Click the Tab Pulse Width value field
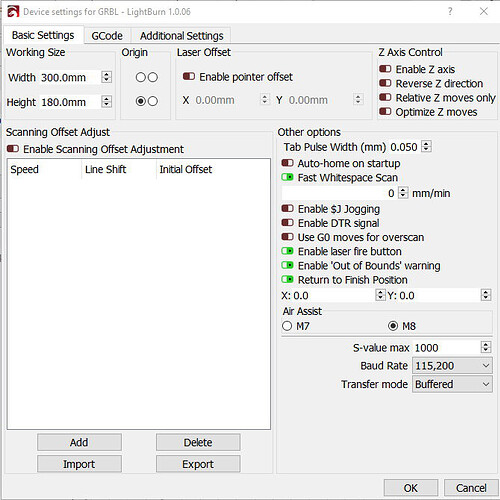The width and height of the screenshot is (500, 500). pos(405,147)
